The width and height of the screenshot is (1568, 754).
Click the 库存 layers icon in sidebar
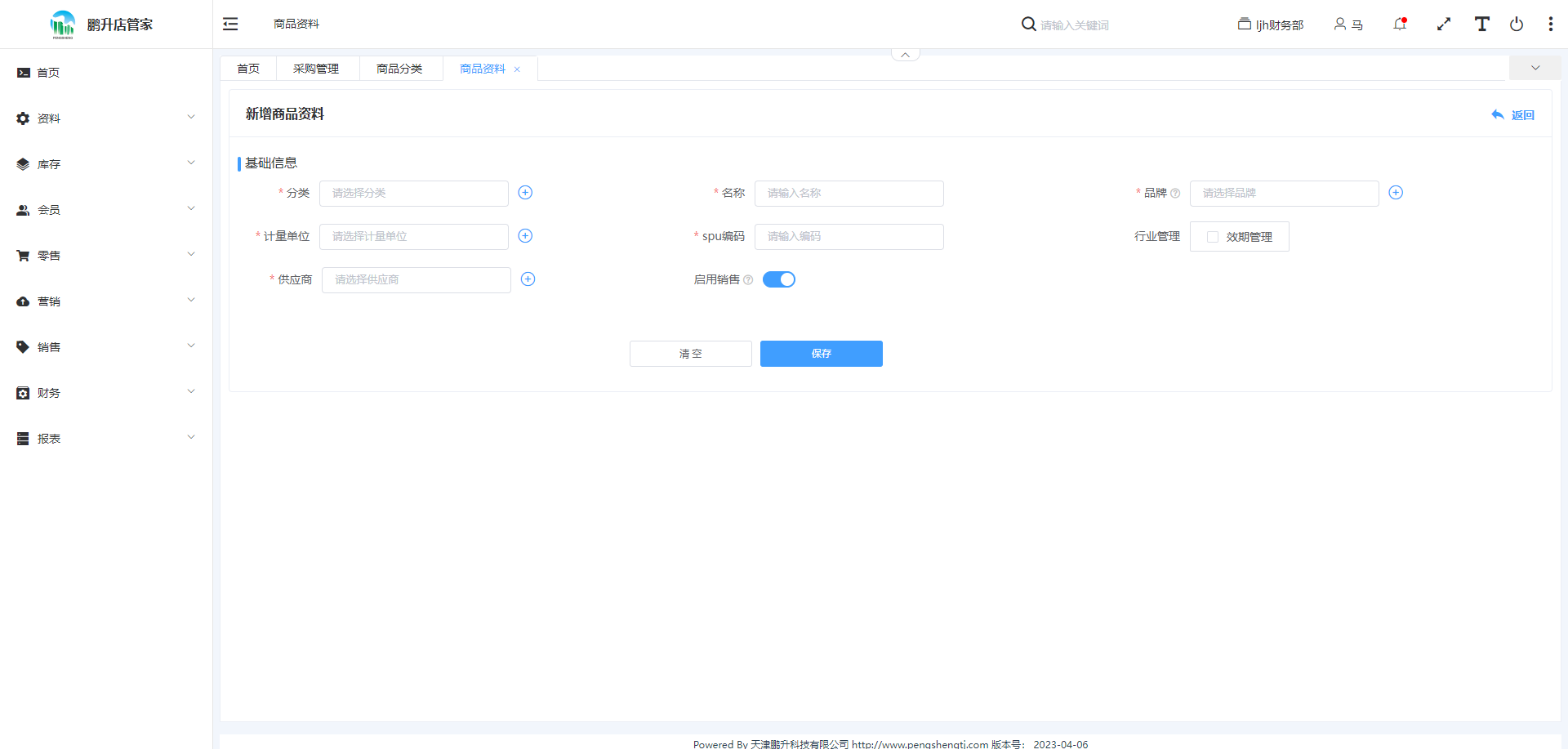click(x=23, y=164)
